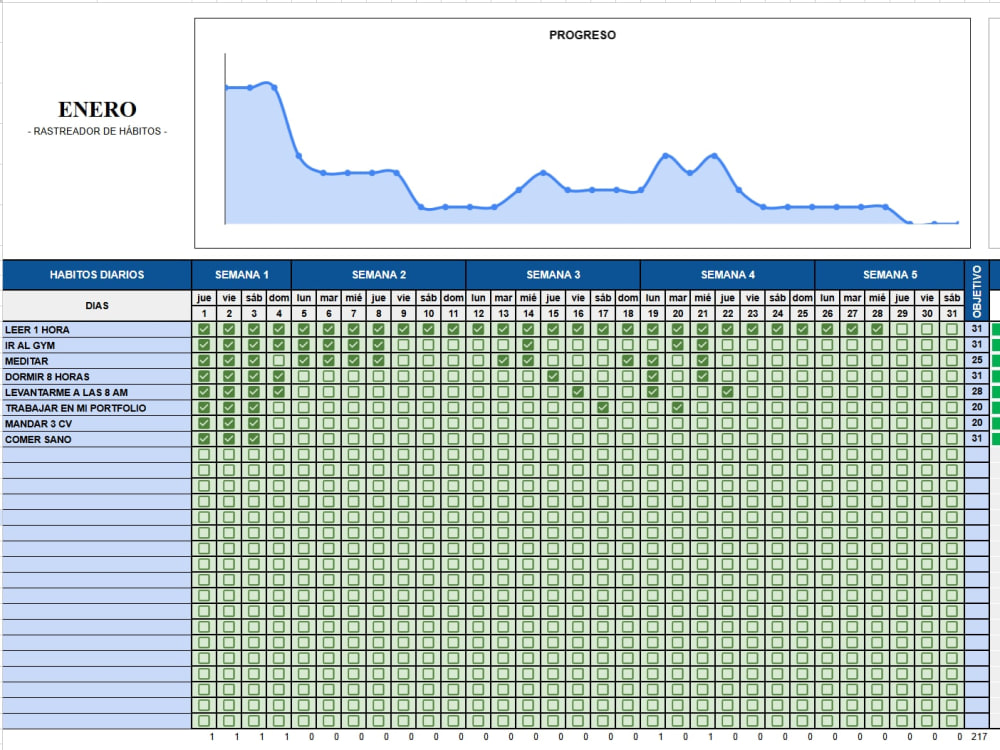Select the ENERO title
Image resolution: width=1000 pixels, height=750 pixels.
[x=97, y=110]
